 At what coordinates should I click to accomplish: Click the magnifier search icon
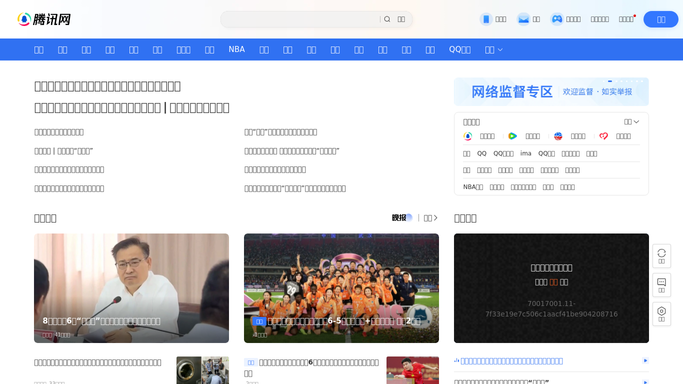coord(387,19)
